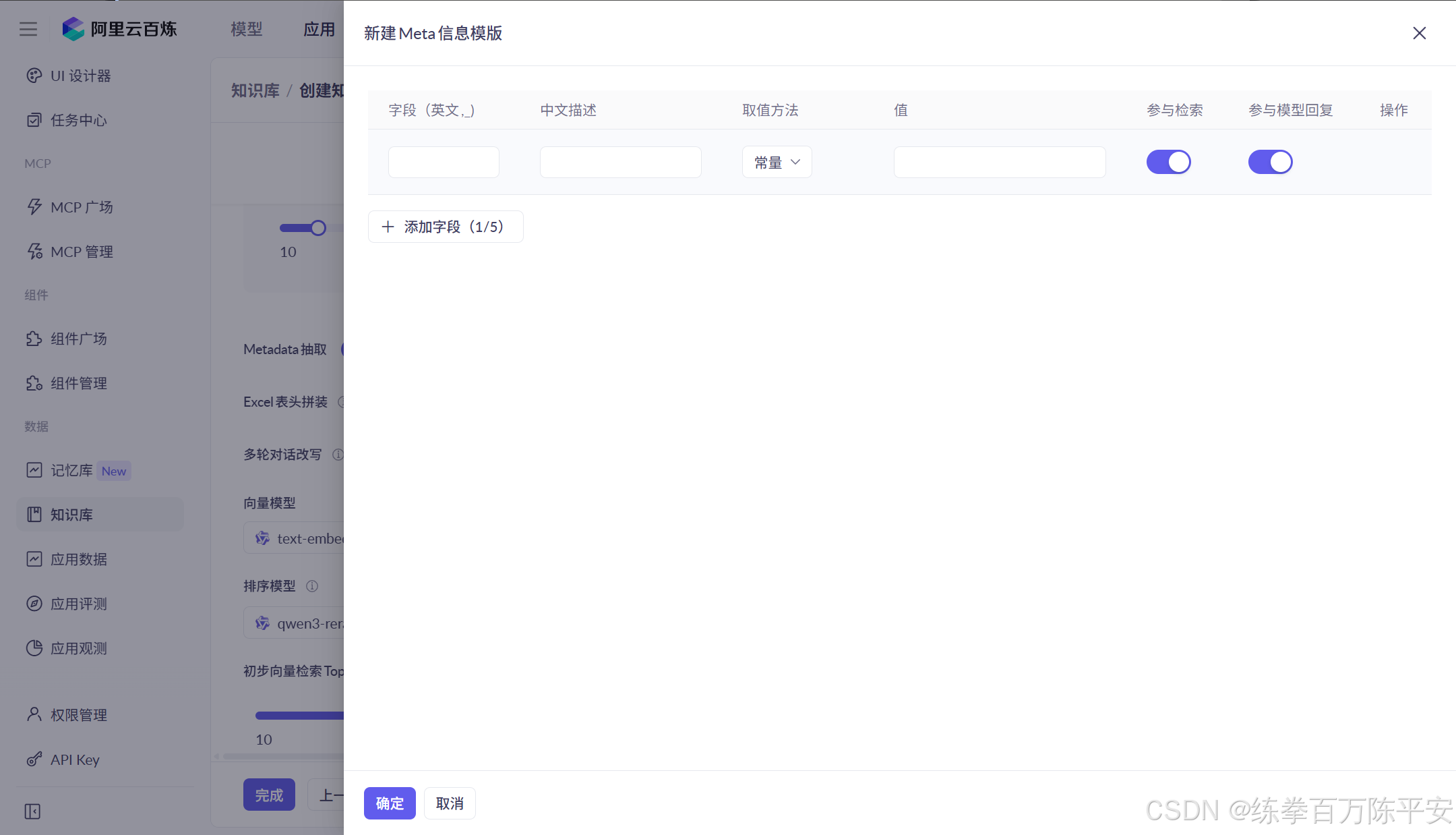The width and height of the screenshot is (1456, 835).
Task: Click the hamburger menu icon
Action: click(28, 29)
